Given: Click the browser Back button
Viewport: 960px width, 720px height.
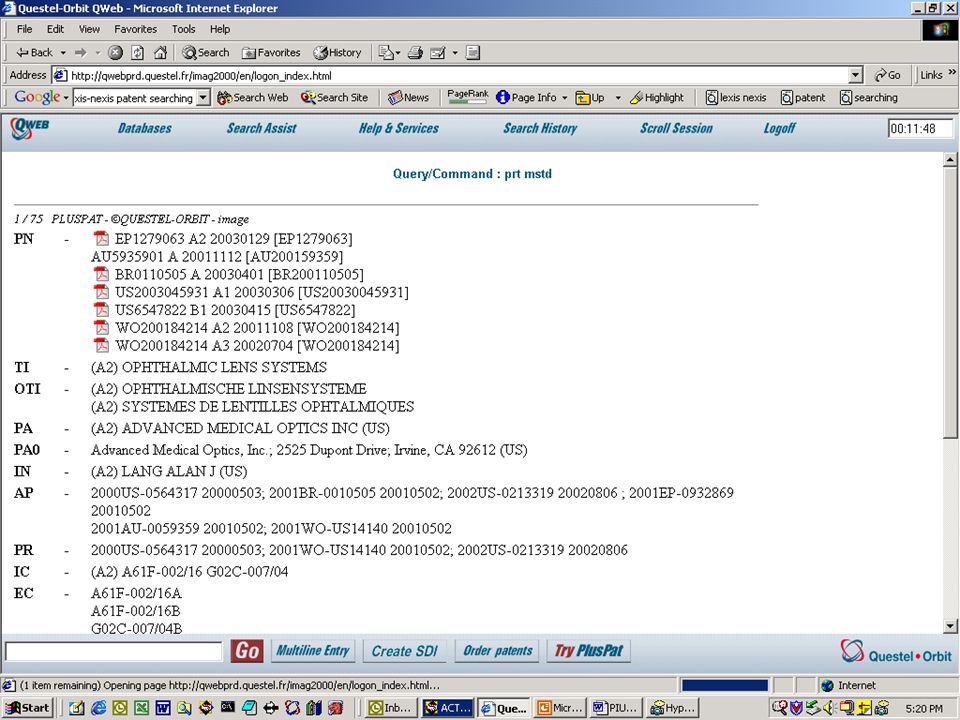Looking at the screenshot, I should 34,53.
